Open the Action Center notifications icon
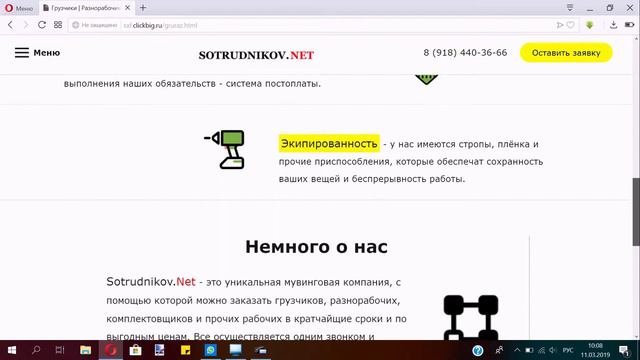The image size is (640, 360). tap(624, 350)
